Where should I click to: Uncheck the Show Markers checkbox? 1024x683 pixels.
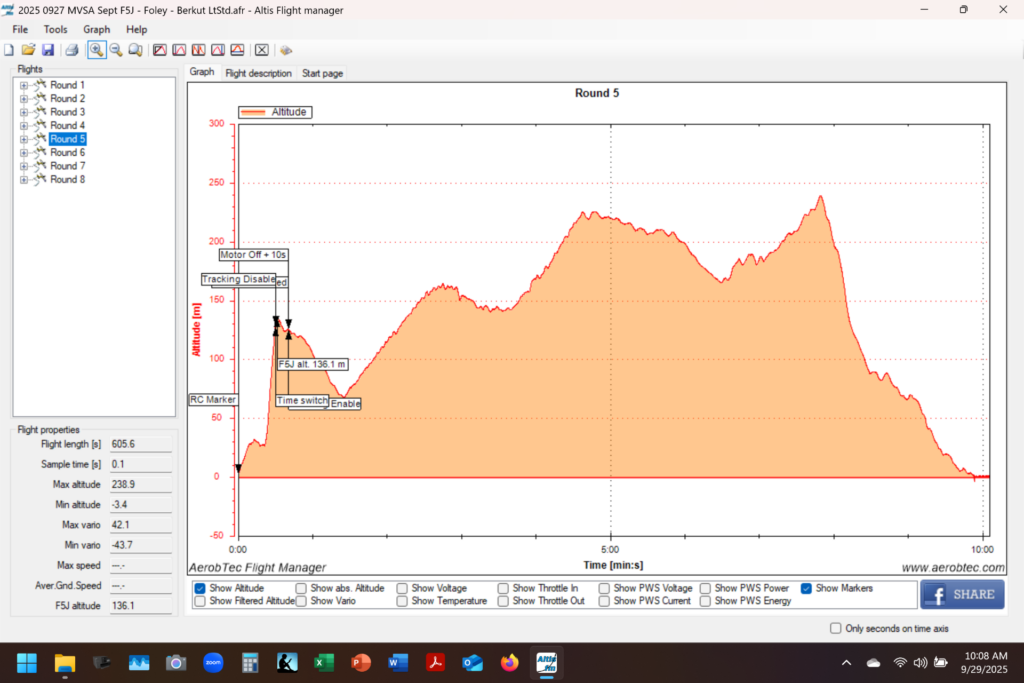tap(806, 588)
